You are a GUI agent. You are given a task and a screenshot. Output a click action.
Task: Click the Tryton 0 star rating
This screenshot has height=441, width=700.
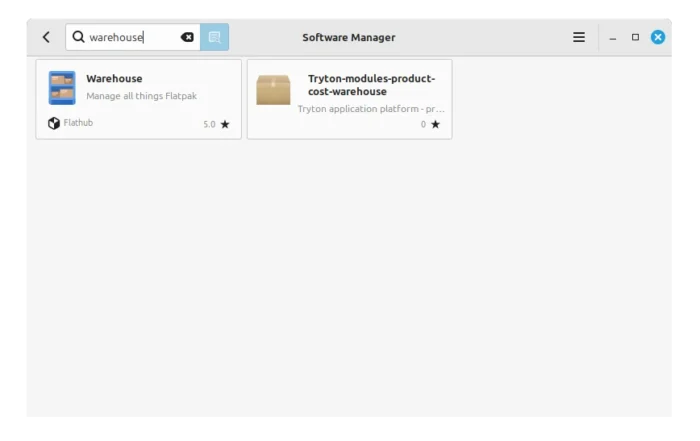coord(430,124)
